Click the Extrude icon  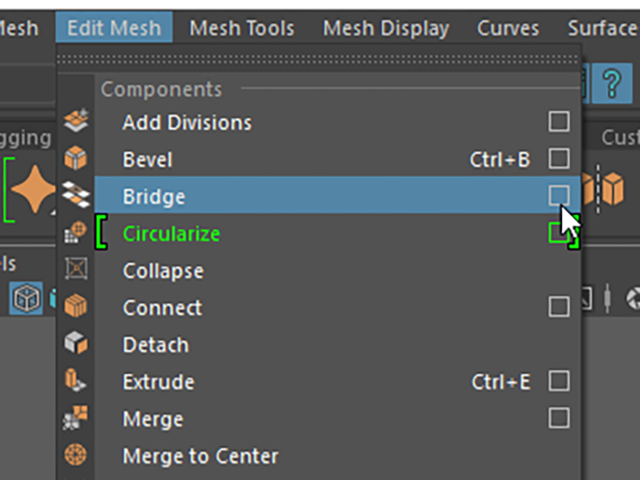pos(76,380)
